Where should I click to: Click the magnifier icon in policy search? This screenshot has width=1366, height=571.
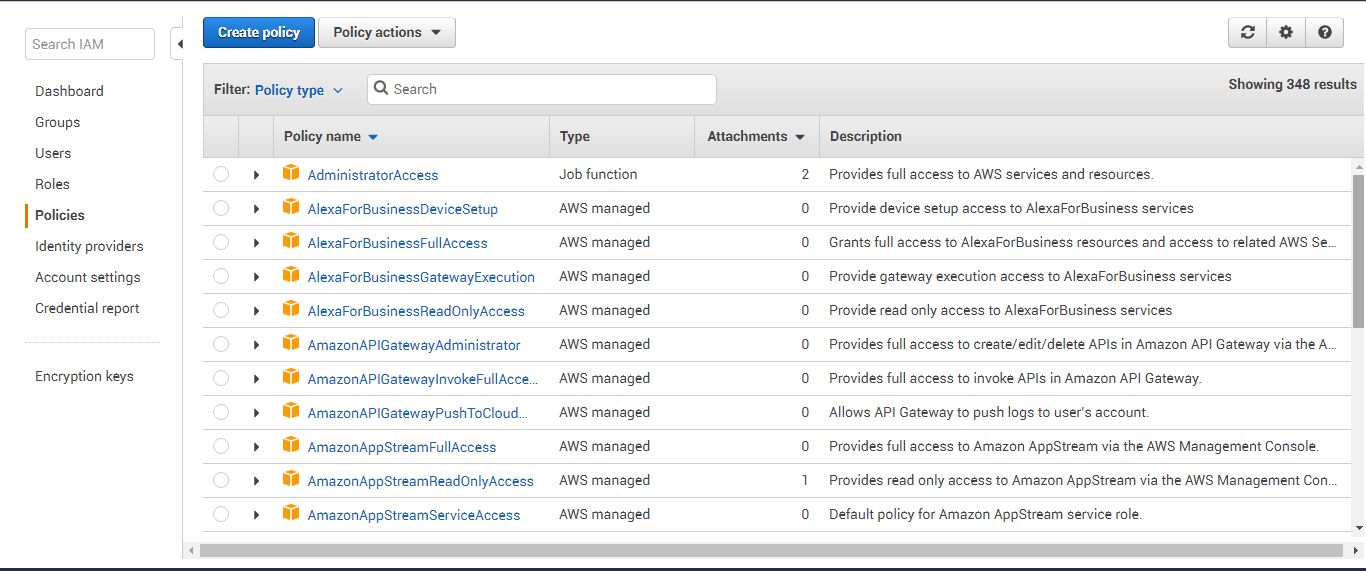[x=381, y=89]
